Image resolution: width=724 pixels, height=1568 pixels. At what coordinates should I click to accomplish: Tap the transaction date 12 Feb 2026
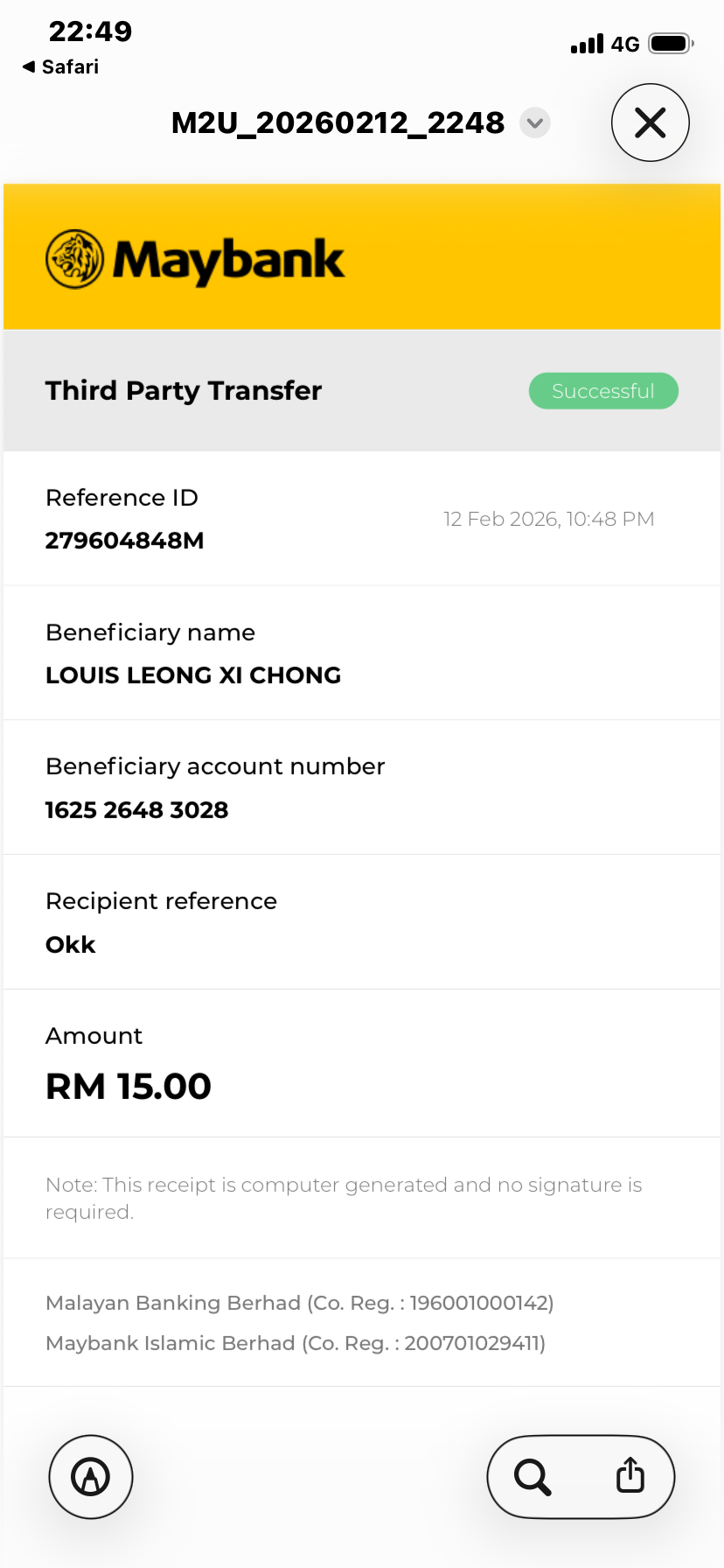tap(548, 520)
